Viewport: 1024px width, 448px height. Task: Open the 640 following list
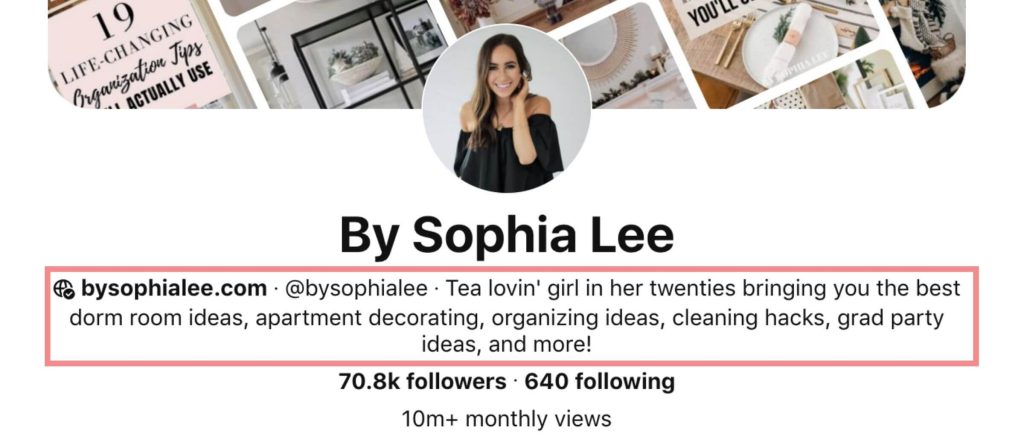[x=600, y=381]
